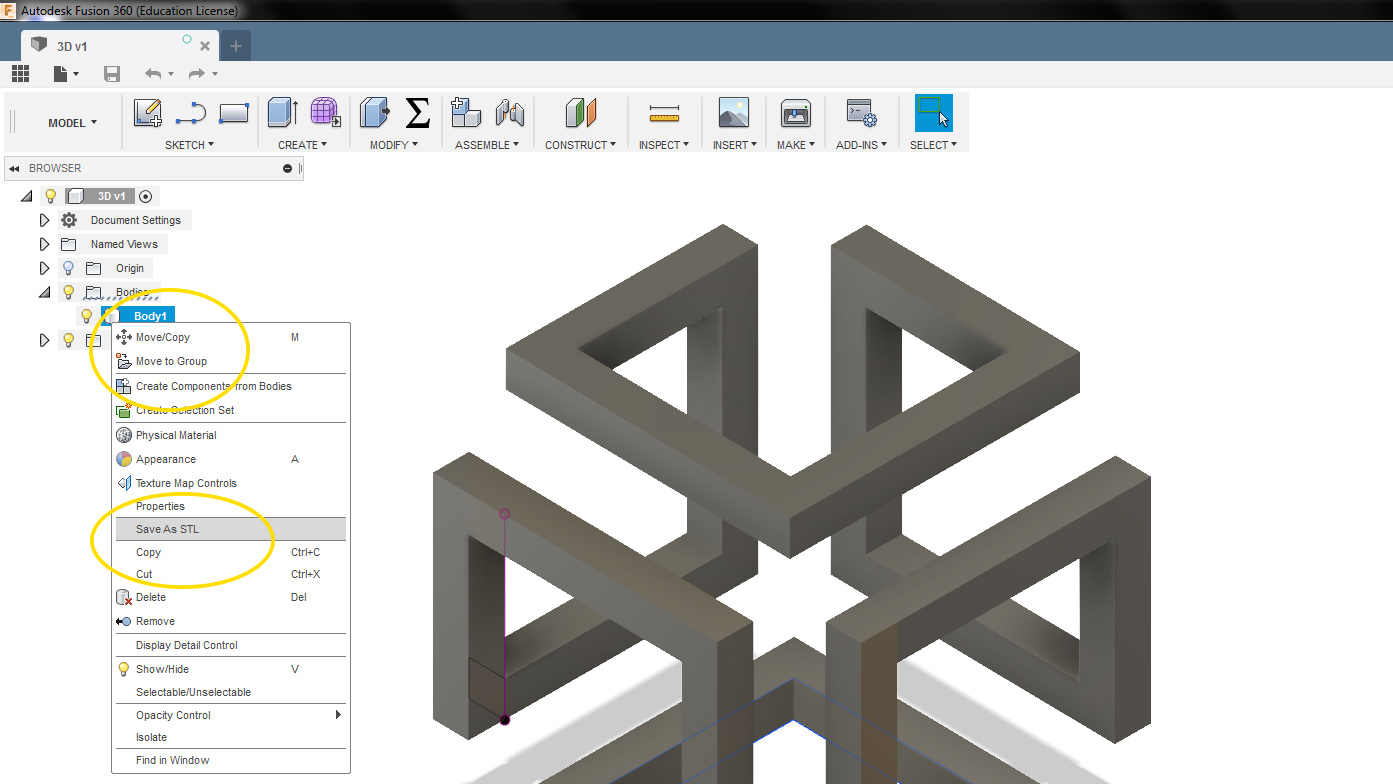Choose Cut from the context menu

[230, 574]
